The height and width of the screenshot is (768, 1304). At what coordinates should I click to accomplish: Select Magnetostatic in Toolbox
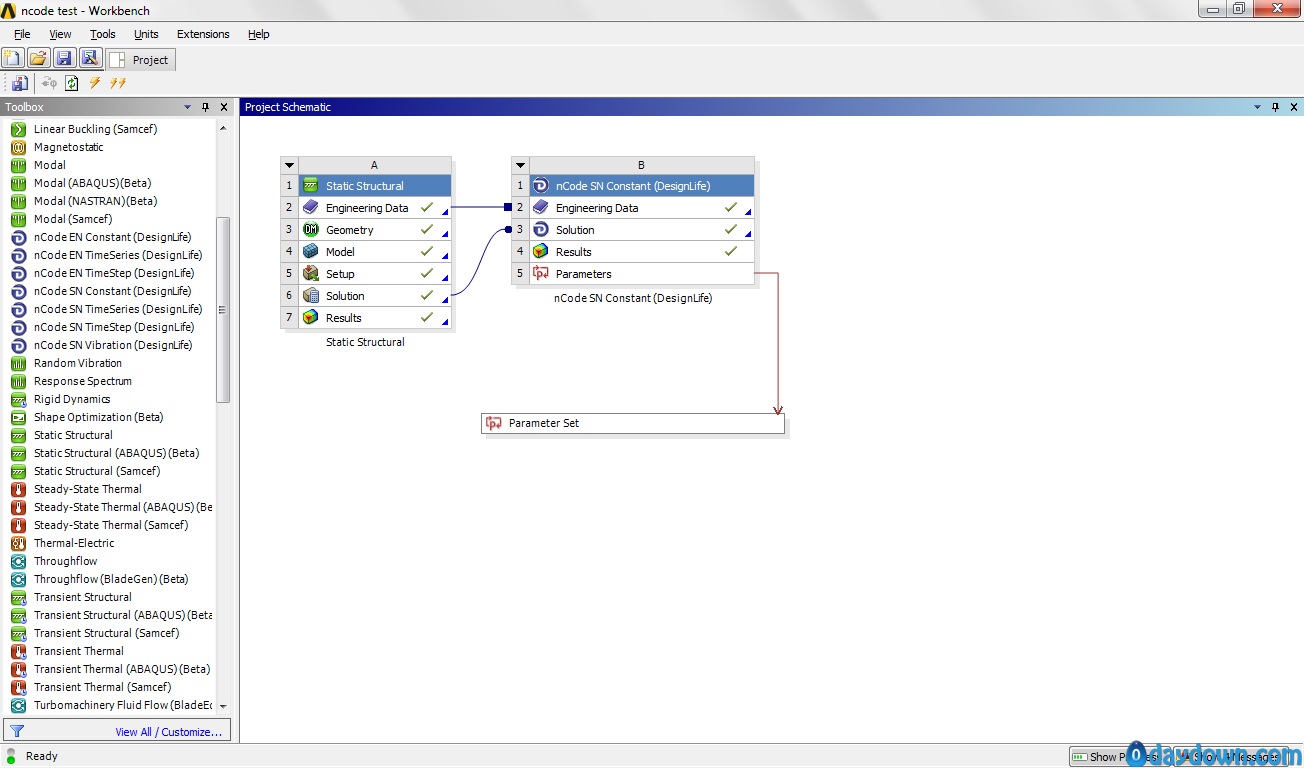tap(69, 147)
